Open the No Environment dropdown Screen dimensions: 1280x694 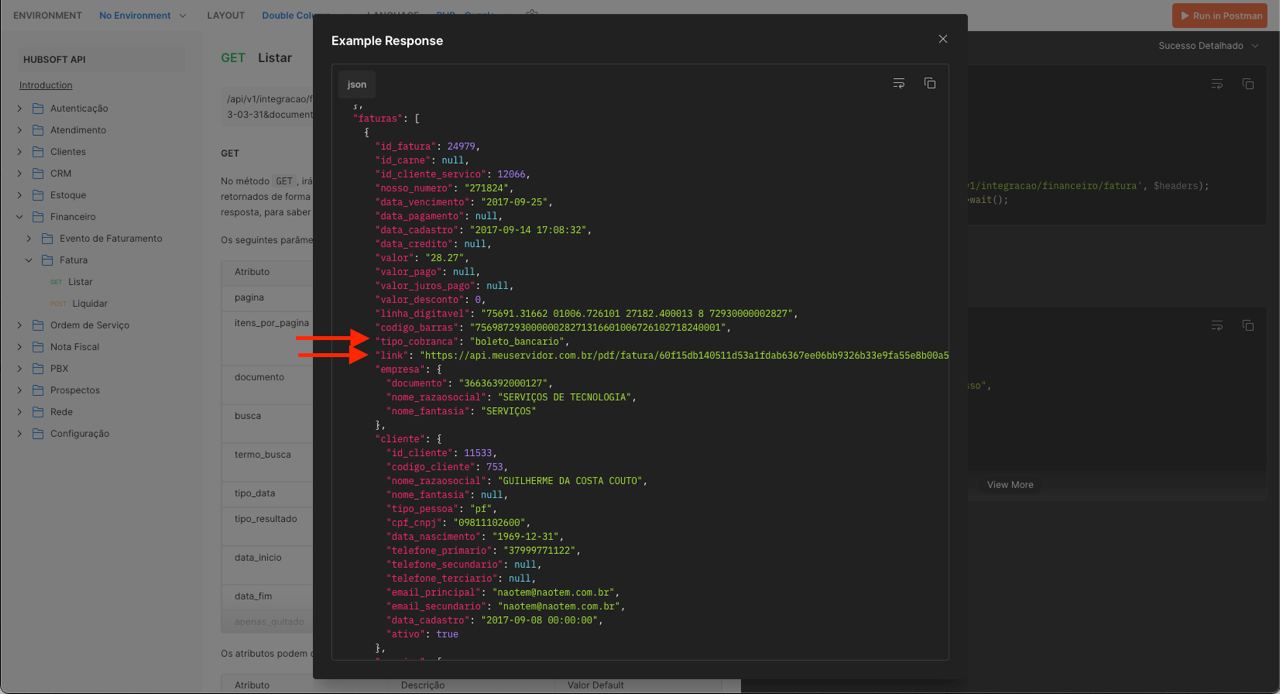(143, 16)
